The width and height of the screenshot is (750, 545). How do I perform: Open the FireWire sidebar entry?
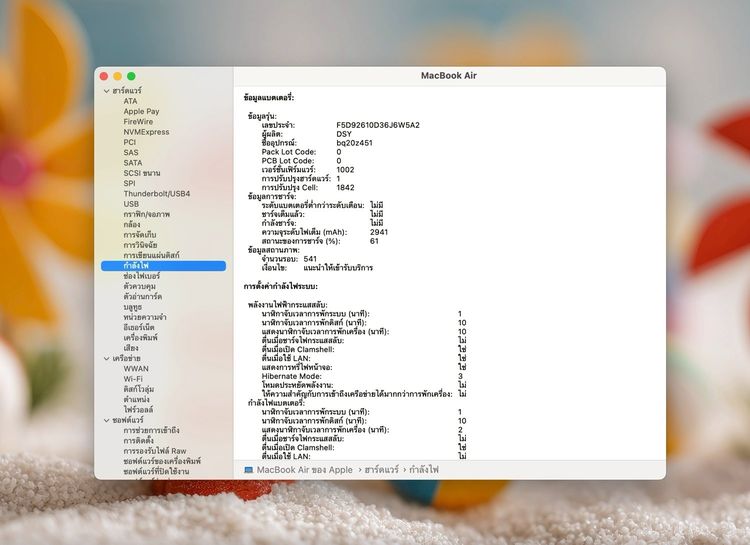click(x=138, y=122)
